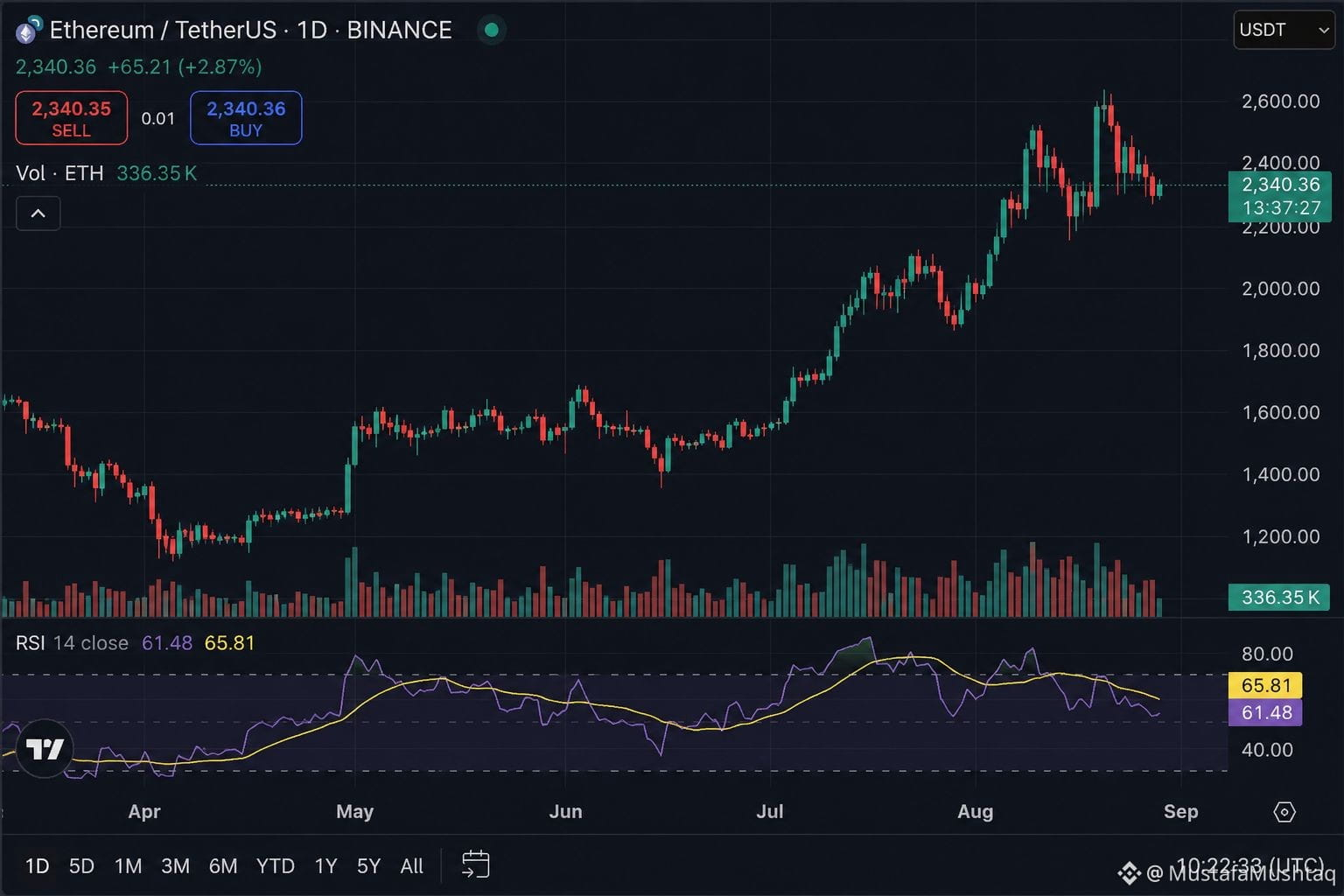Click the 2,000.00 price axis label

click(x=1281, y=289)
